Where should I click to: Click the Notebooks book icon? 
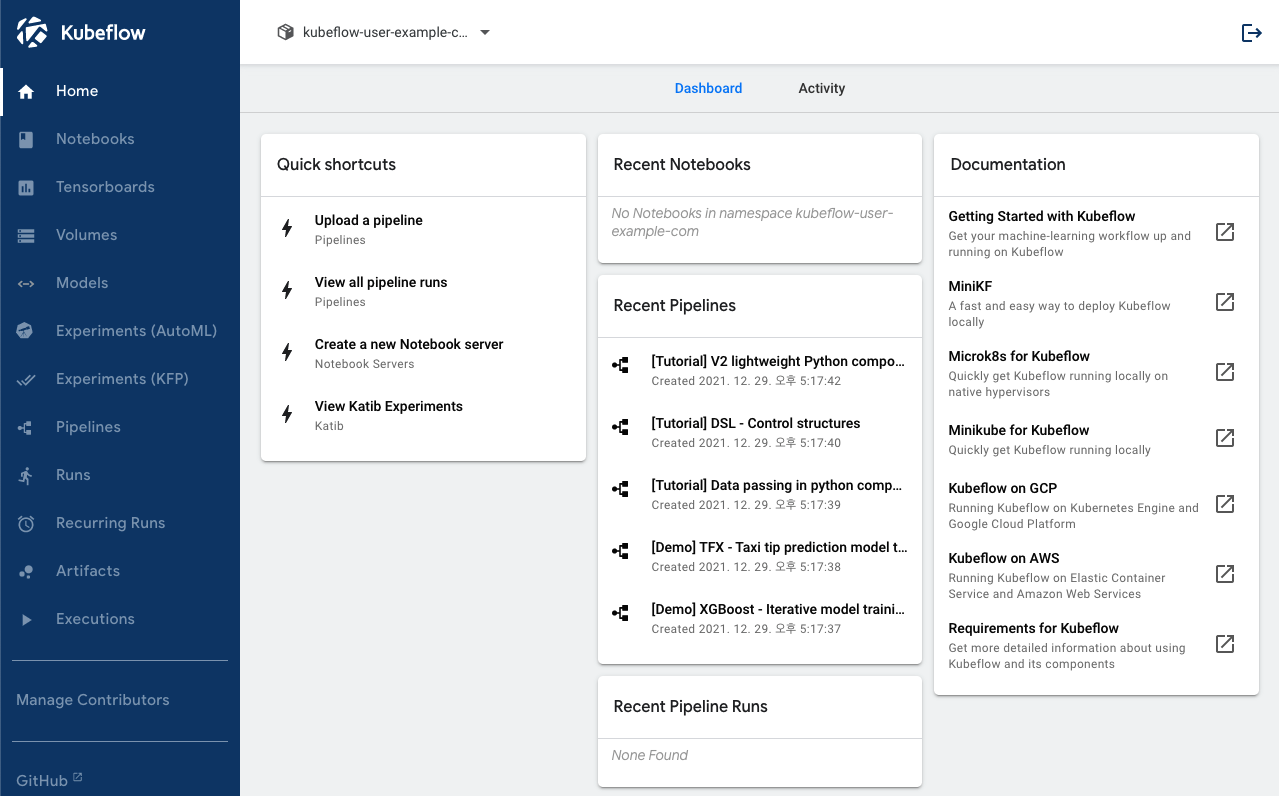(26, 139)
